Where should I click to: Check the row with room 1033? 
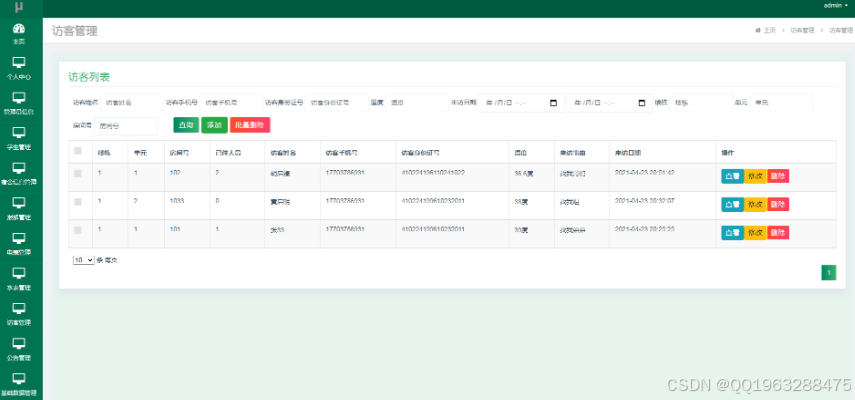(x=78, y=202)
